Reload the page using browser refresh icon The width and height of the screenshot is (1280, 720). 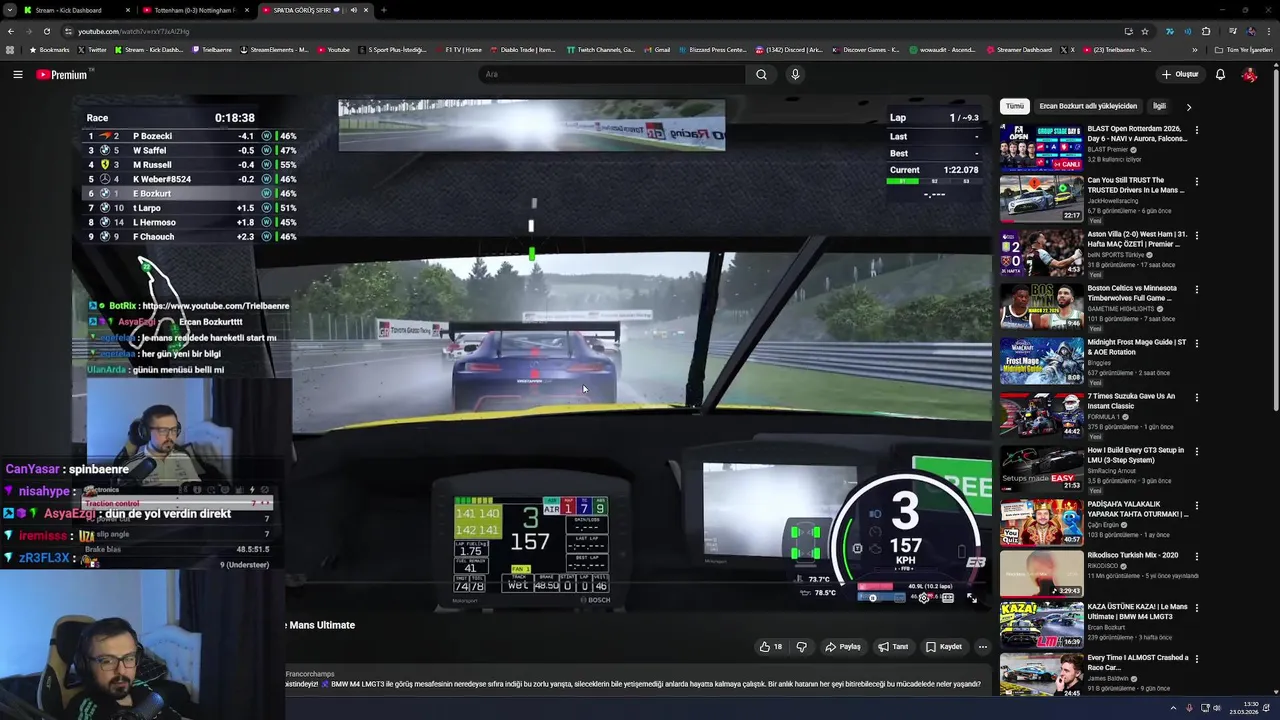pos(46,31)
